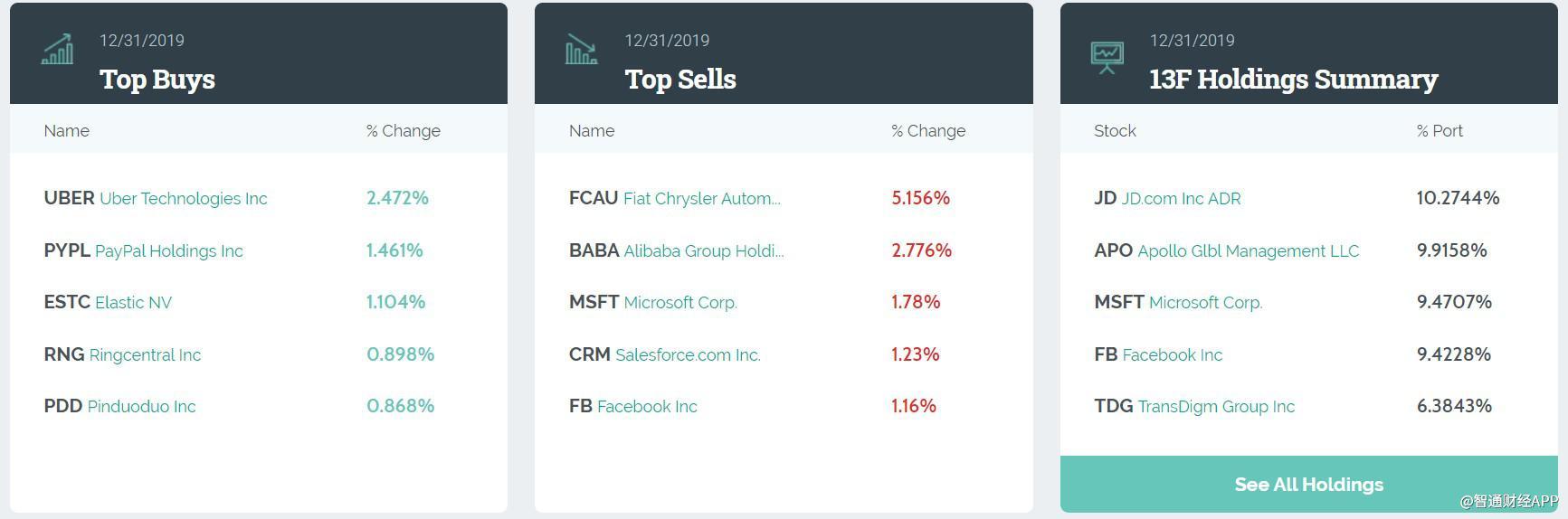Select the Alibaba Group Holding link

pos(704,251)
